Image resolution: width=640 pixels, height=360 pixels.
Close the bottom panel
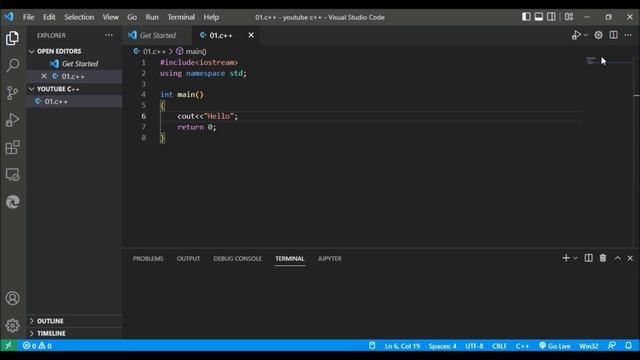[630, 258]
